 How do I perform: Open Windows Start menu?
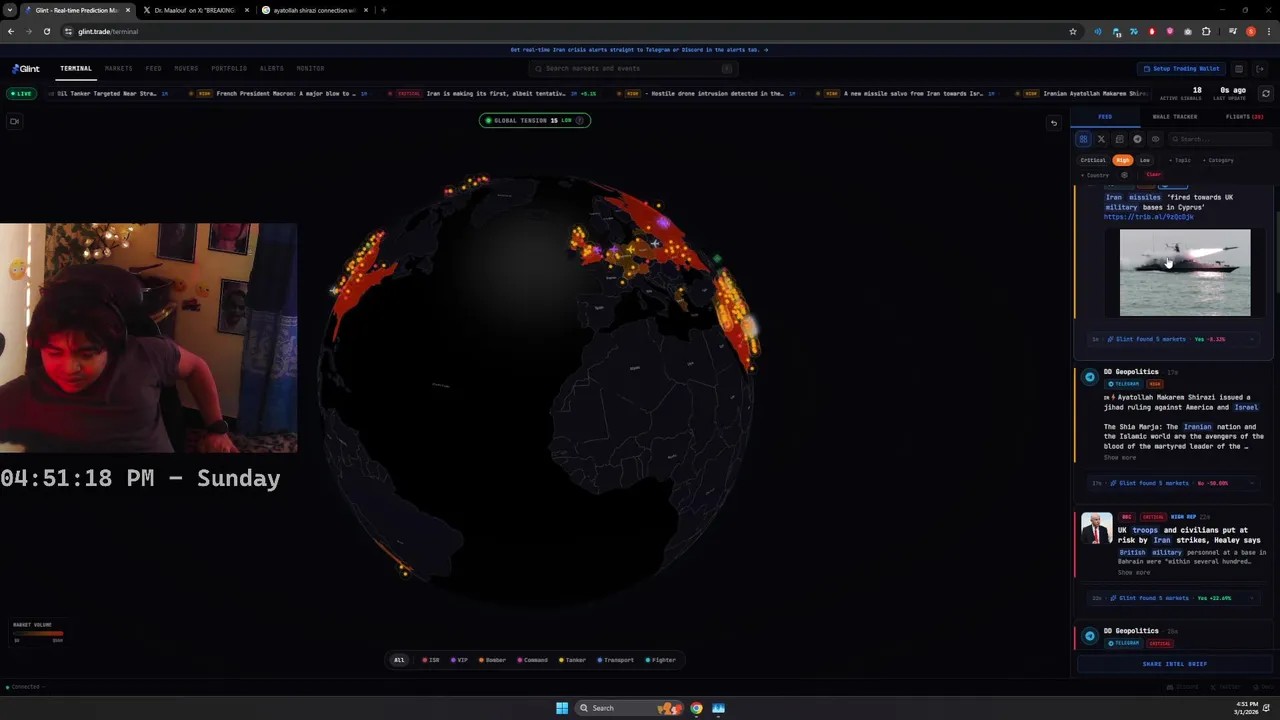click(x=562, y=708)
